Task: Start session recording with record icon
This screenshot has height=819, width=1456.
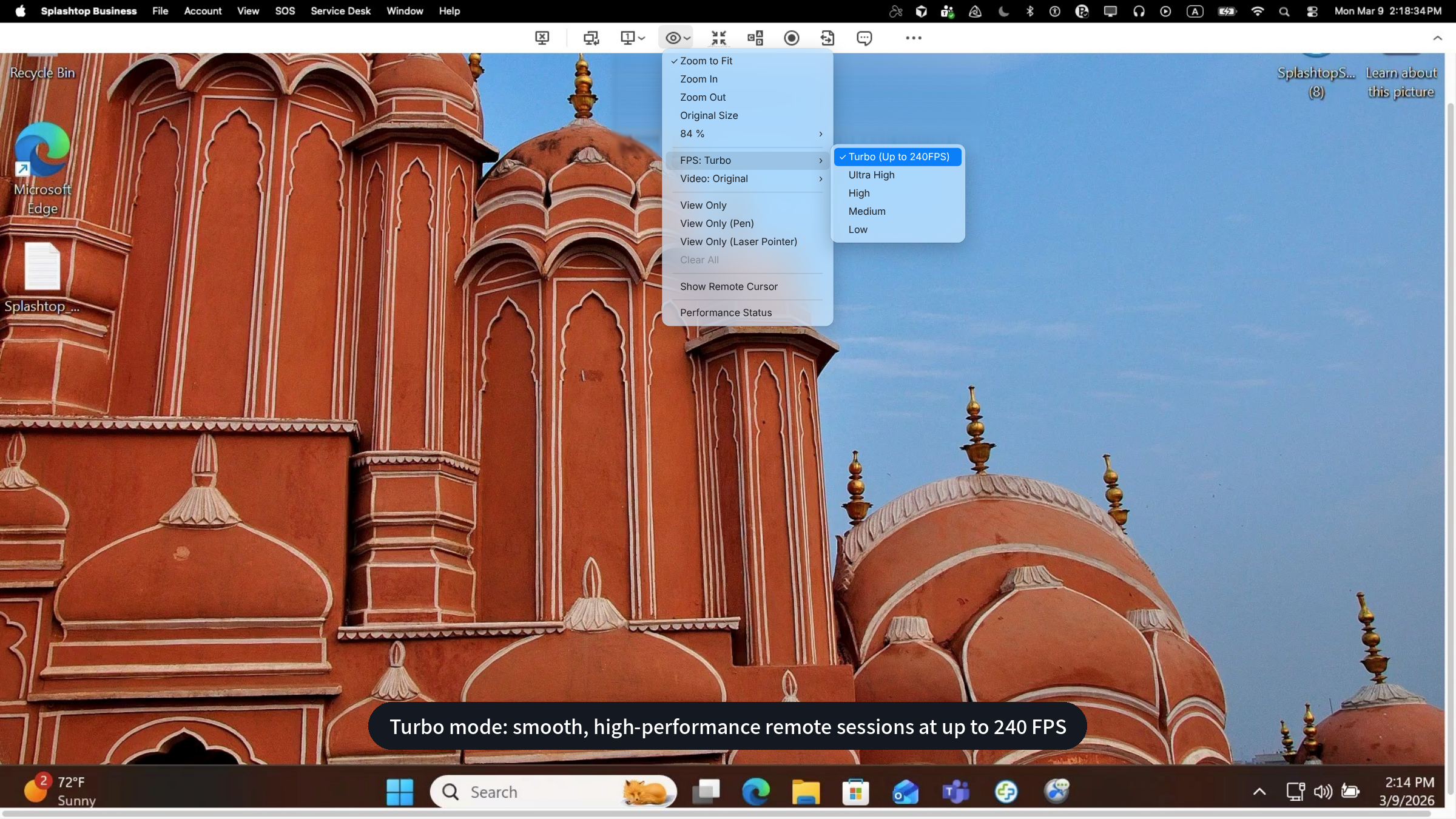Action: coord(792,38)
